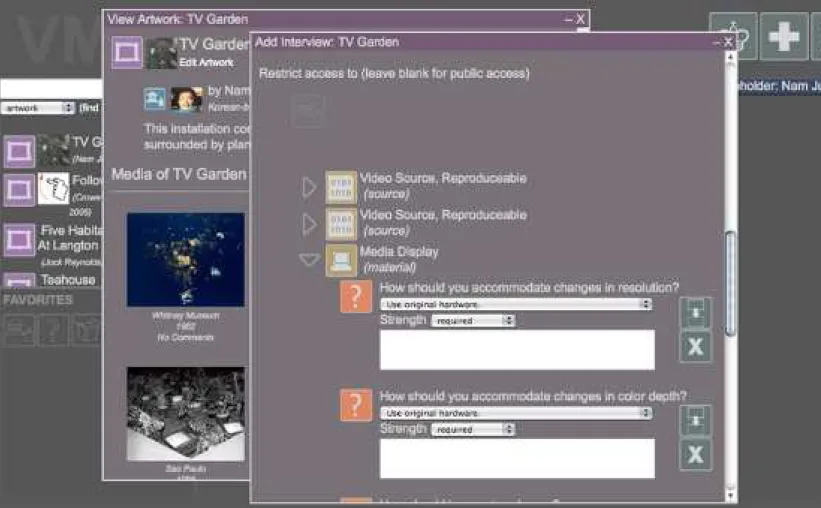Click the faded restrict access stakeholder icon
The height and width of the screenshot is (508, 821).
pos(308,111)
